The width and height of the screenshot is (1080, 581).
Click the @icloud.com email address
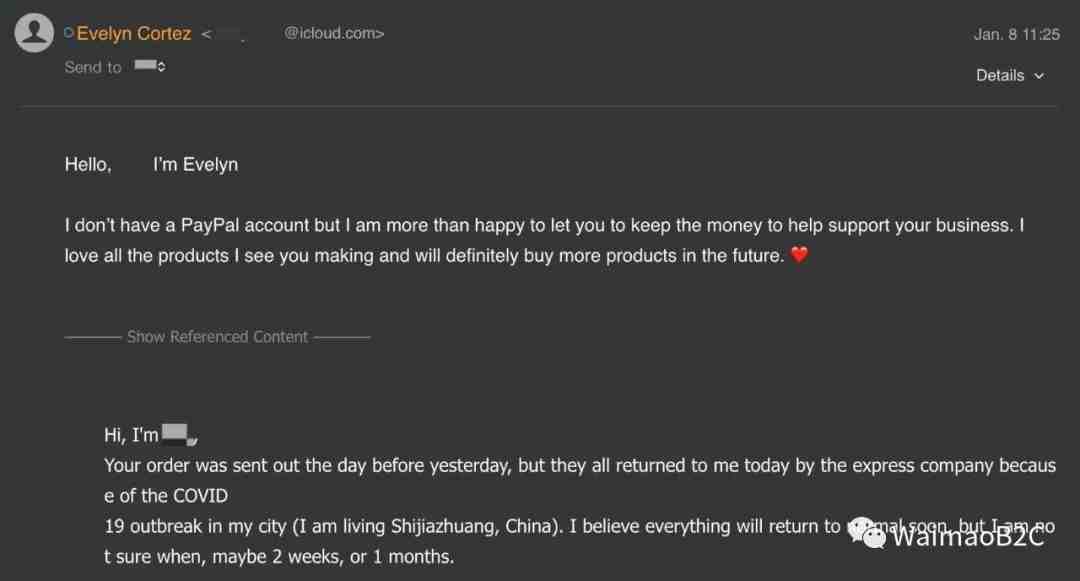334,33
